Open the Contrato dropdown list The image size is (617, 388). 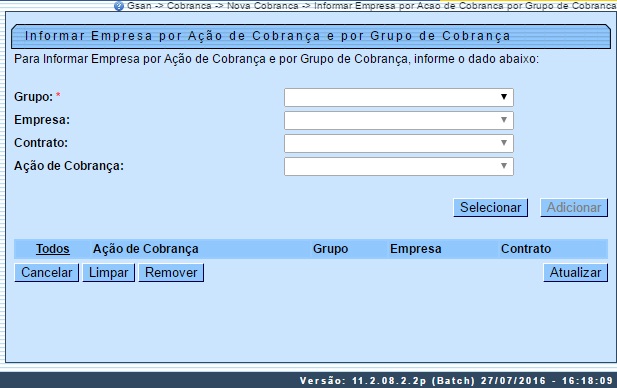point(399,143)
